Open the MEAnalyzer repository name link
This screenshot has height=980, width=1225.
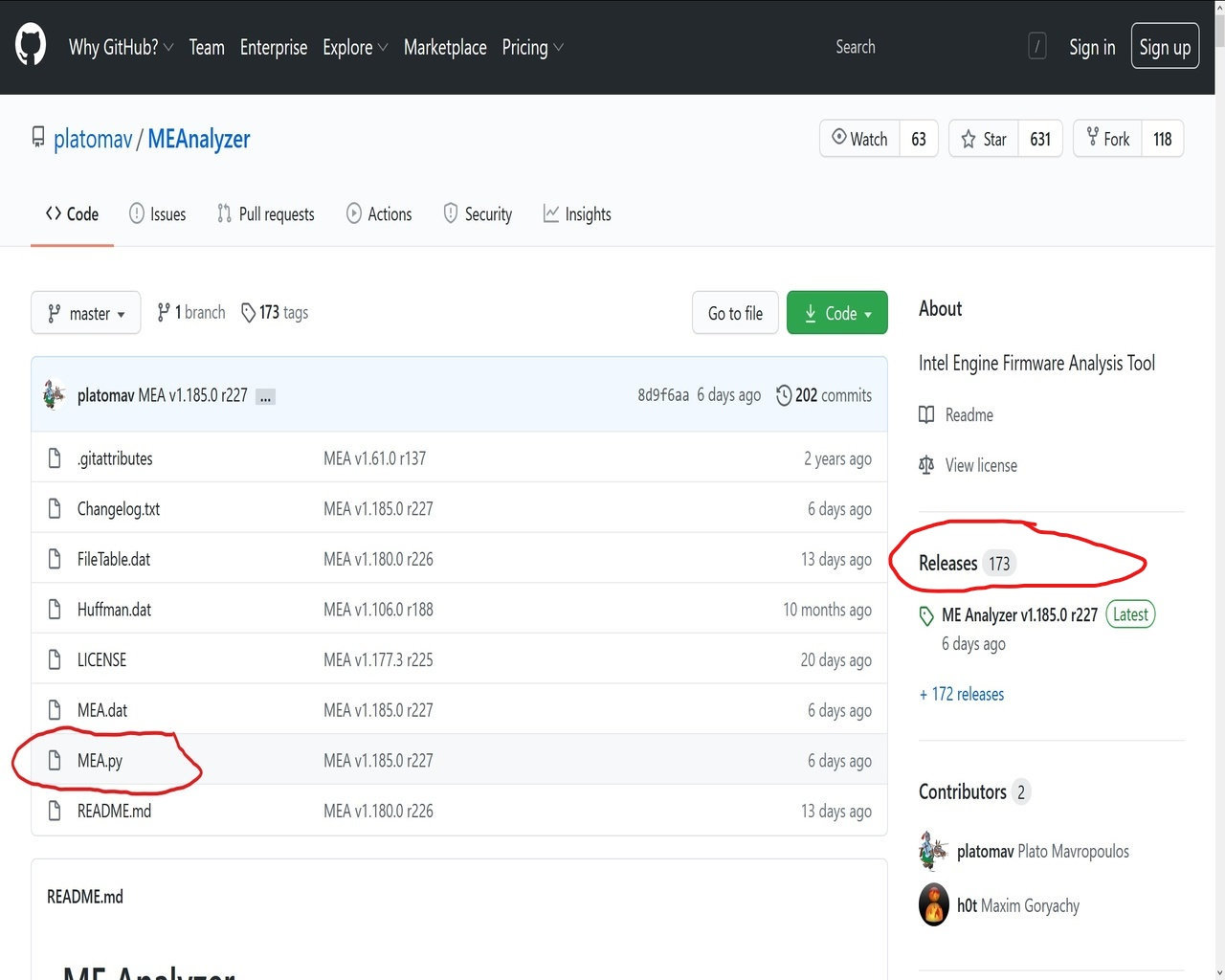point(199,139)
